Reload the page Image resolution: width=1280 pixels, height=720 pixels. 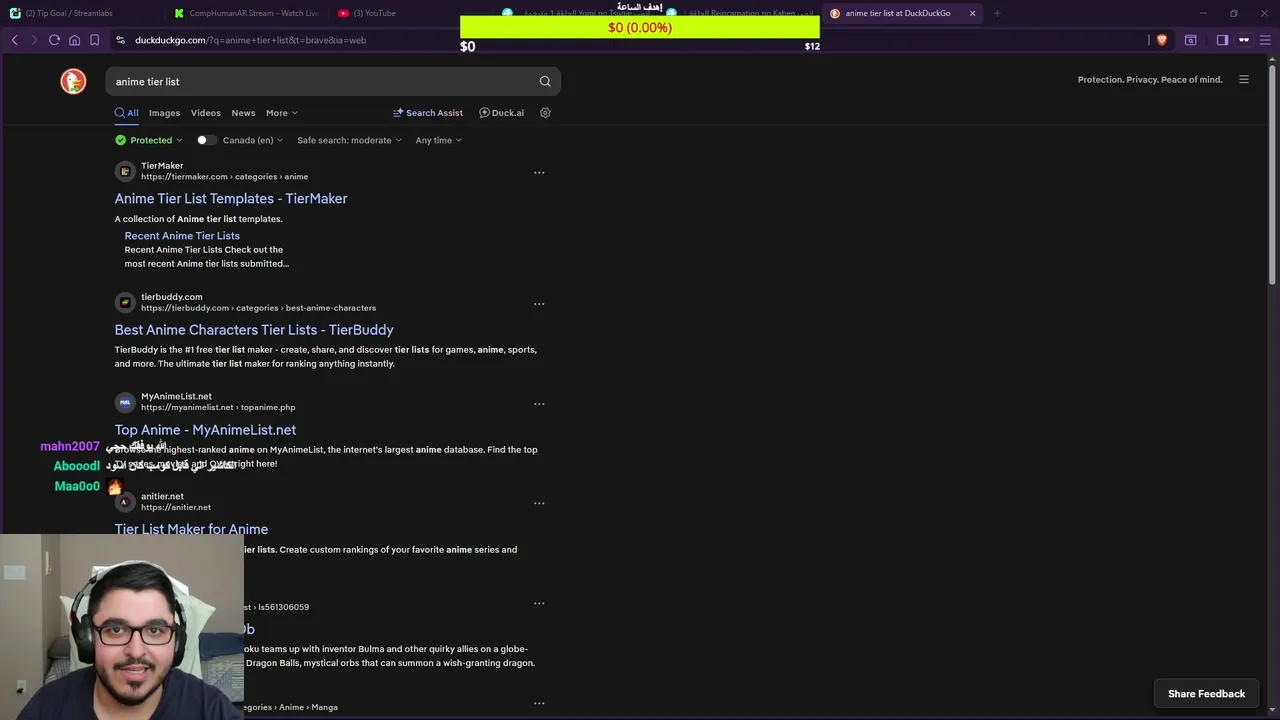(x=54, y=40)
